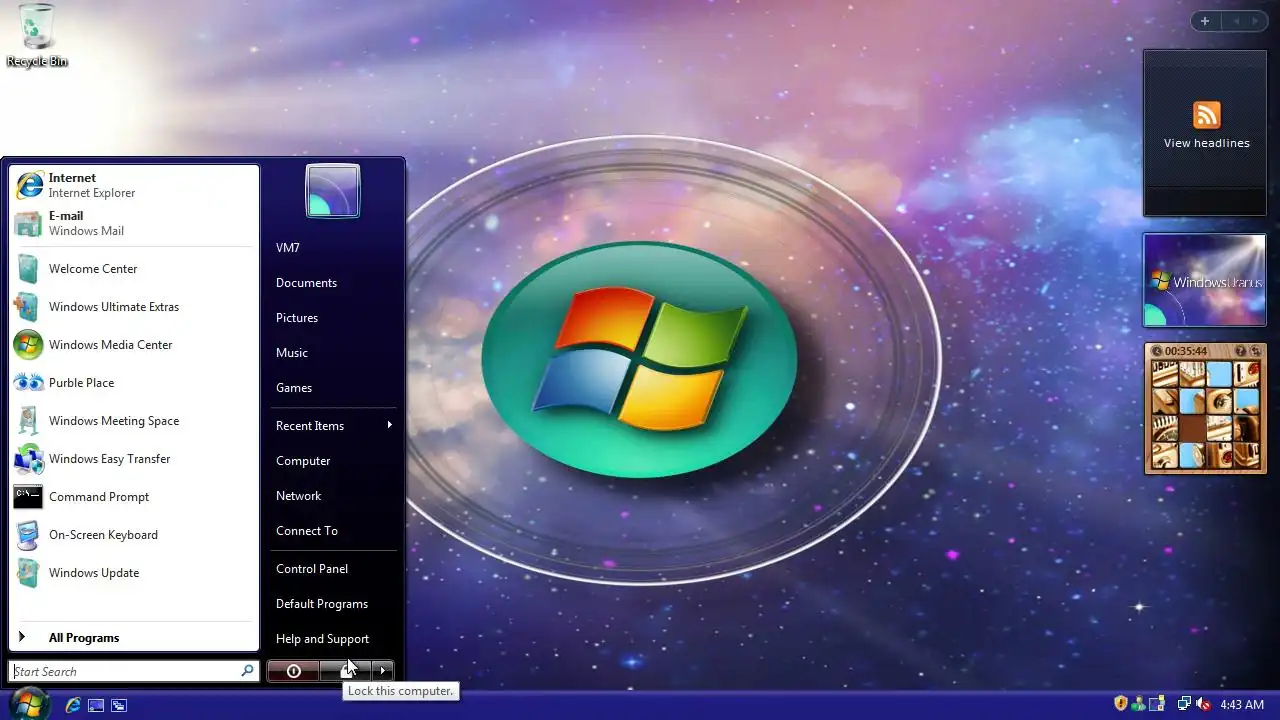
Task: Open Documents from Start menu
Action: tap(333, 283)
